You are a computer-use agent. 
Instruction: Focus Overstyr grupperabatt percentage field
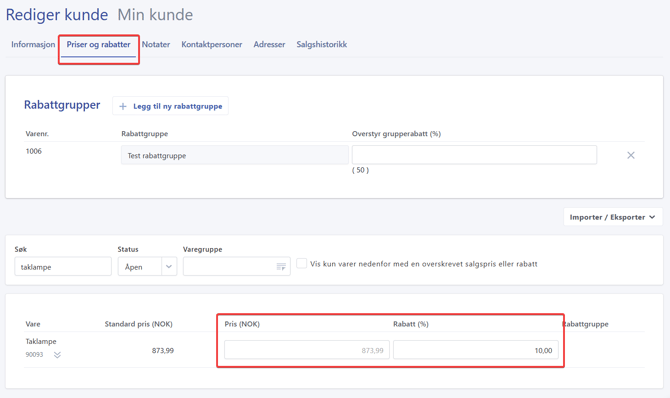(x=474, y=155)
